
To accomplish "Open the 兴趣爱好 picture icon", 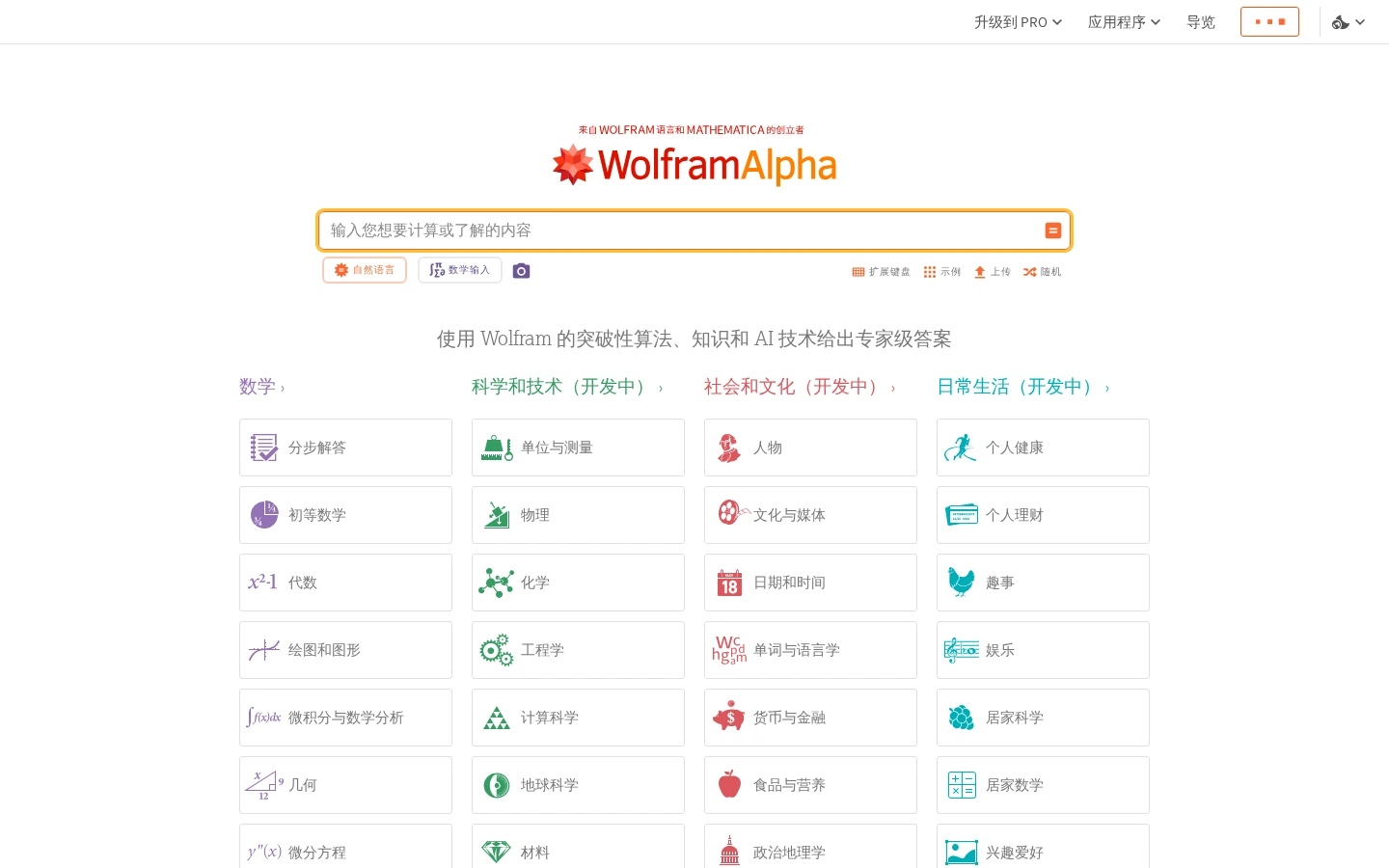I will [x=962, y=853].
